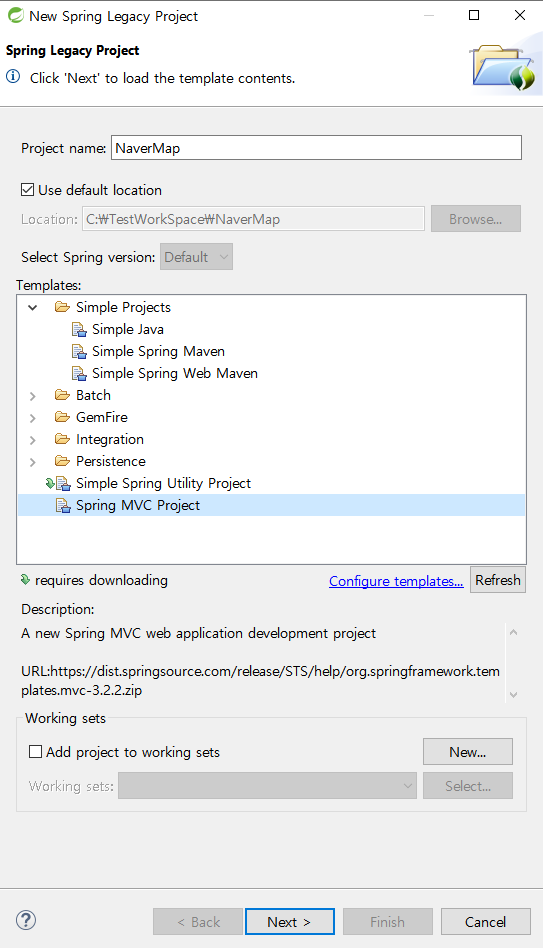Click the green requires downloading legend icon
Screen dimensions: 543x948
point(25,580)
